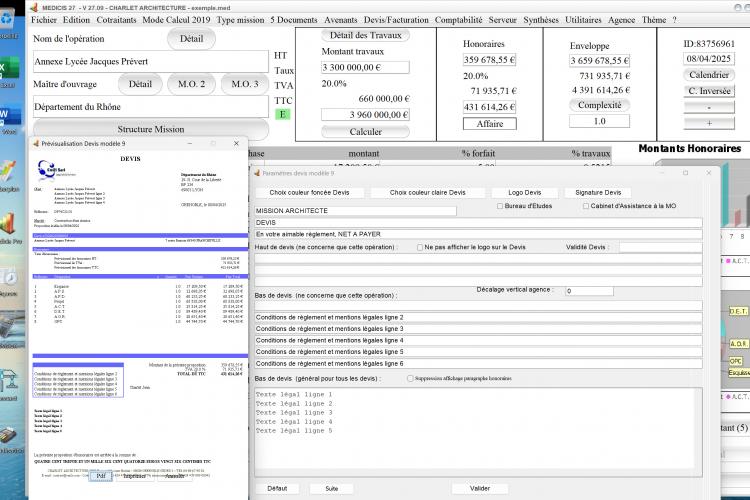Click the Valider button
750x500 pixels.
pyautogui.click(x=480, y=489)
